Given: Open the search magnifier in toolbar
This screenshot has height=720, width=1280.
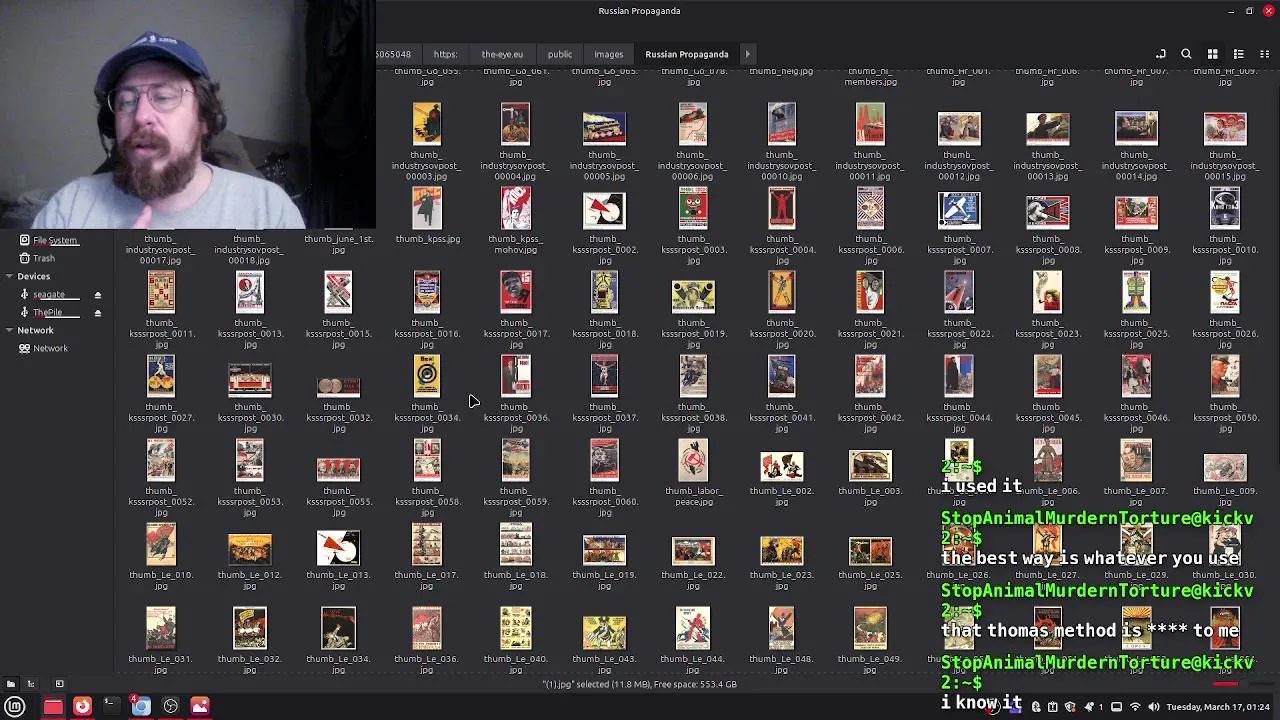Looking at the screenshot, I should 1186,54.
